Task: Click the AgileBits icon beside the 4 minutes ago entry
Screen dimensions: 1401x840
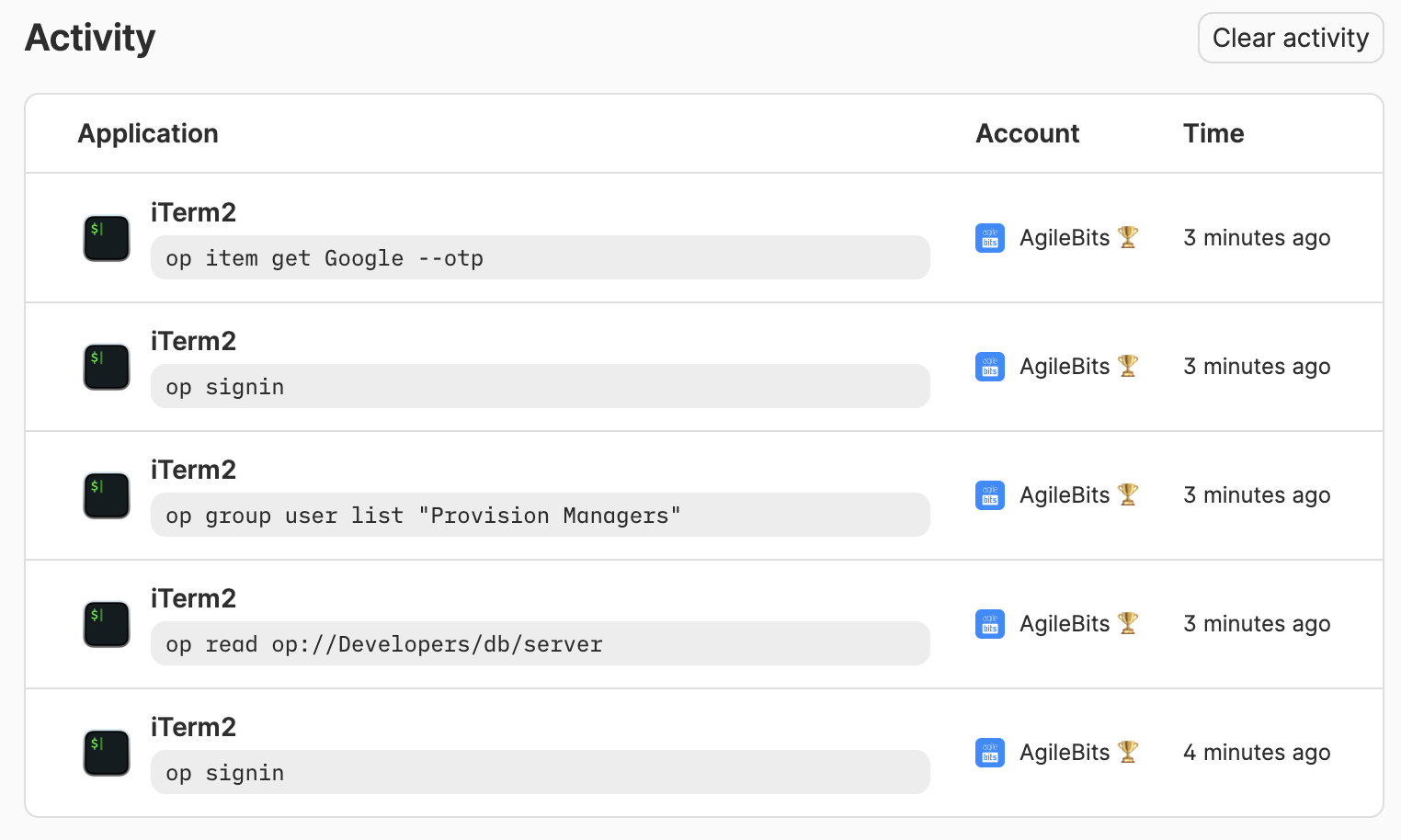Action: [990, 753]
